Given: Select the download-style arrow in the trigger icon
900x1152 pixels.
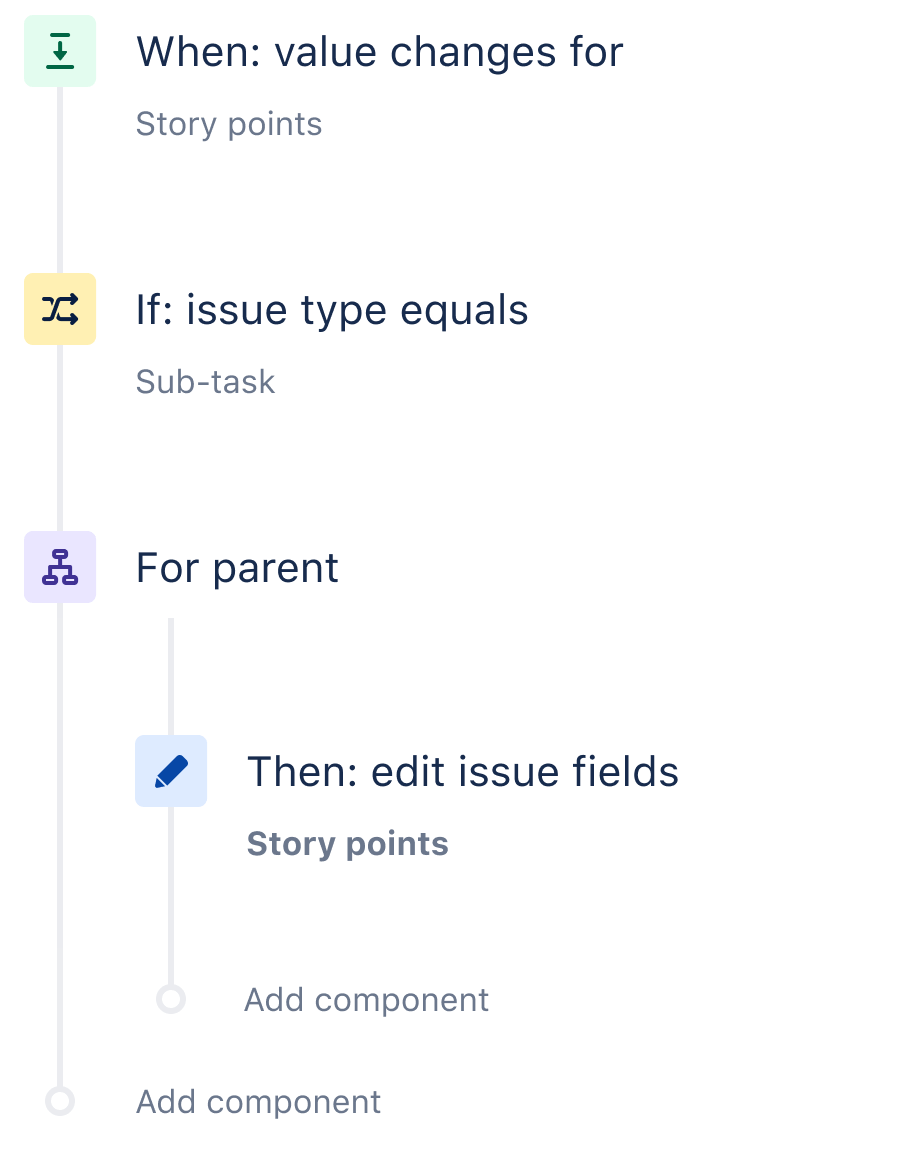Looking at the screenshot, I should click(60, 50).
